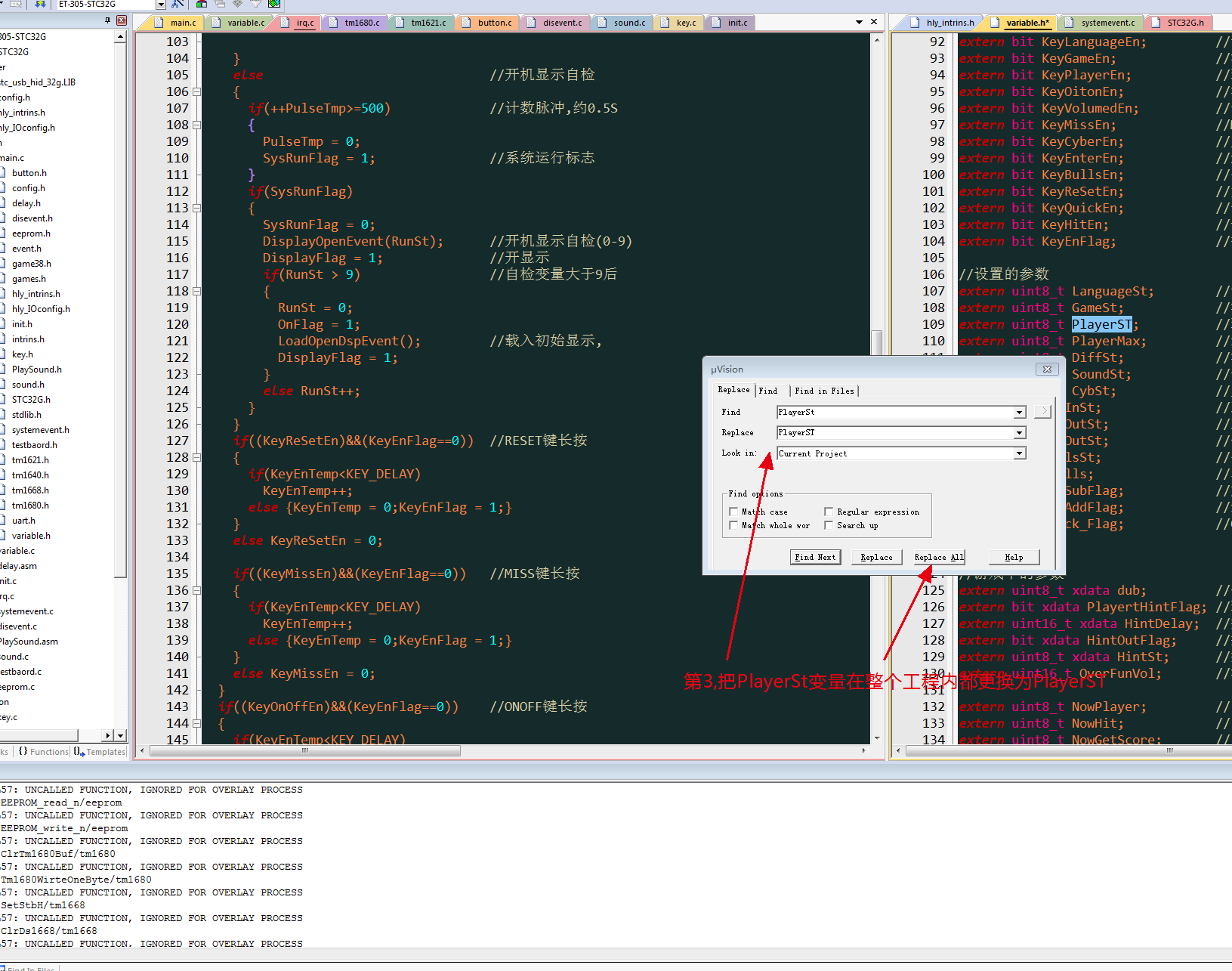Open the editor tab list dropdown arrow
Viewport: 1232px width, 971px height.
click(859, 23)
